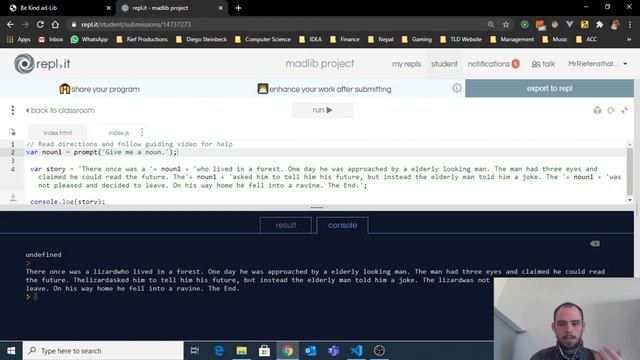The height and width of the screenshot is (360, 640).
Task: Open the Computer Science bookmarks folder
Action: click(263, 39)
